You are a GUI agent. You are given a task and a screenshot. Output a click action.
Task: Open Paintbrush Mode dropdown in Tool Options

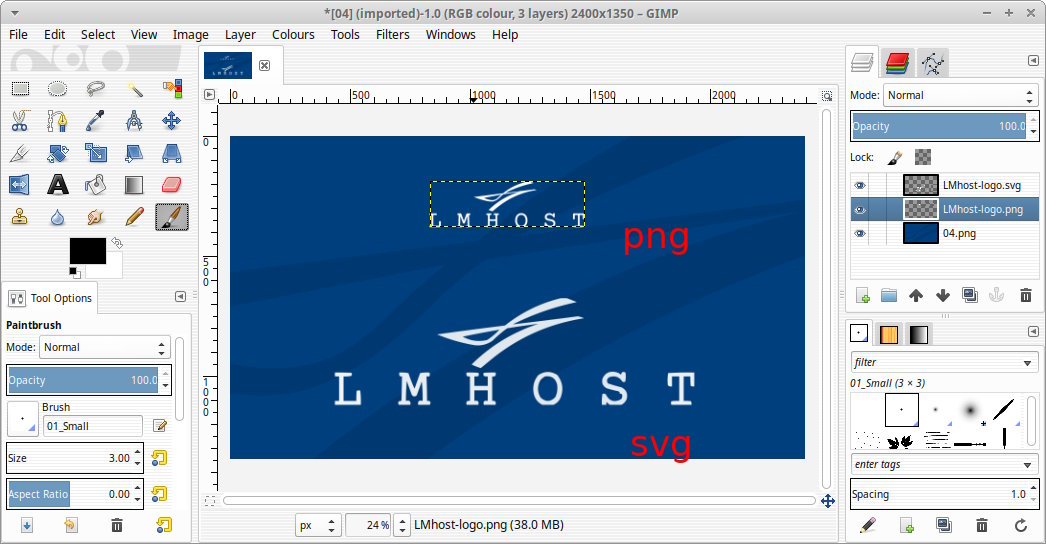(x=105, y=347)
